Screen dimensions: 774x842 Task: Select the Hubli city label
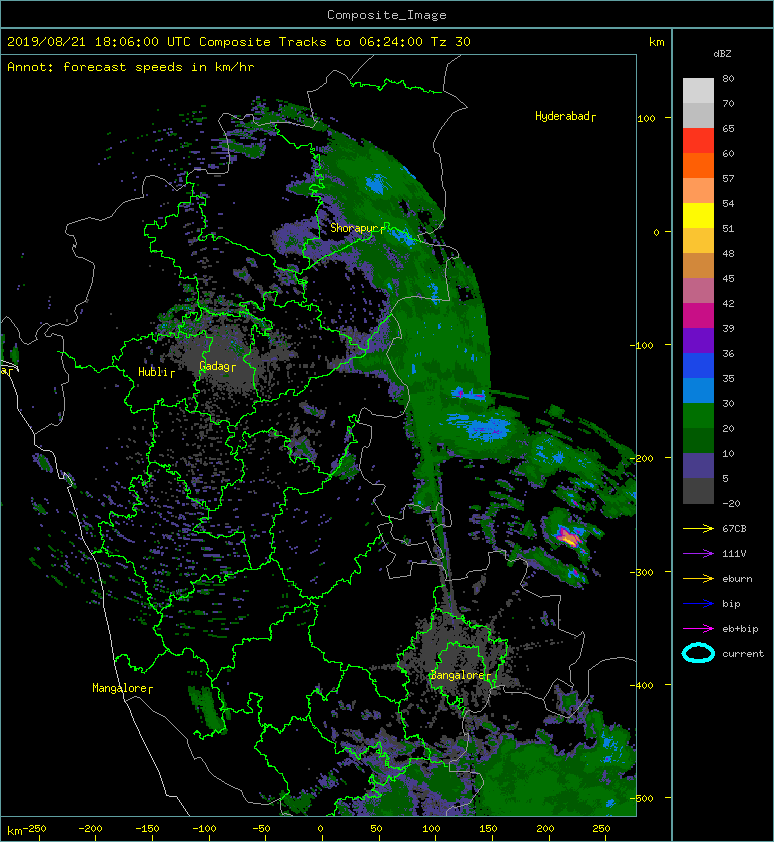(156, 372)
